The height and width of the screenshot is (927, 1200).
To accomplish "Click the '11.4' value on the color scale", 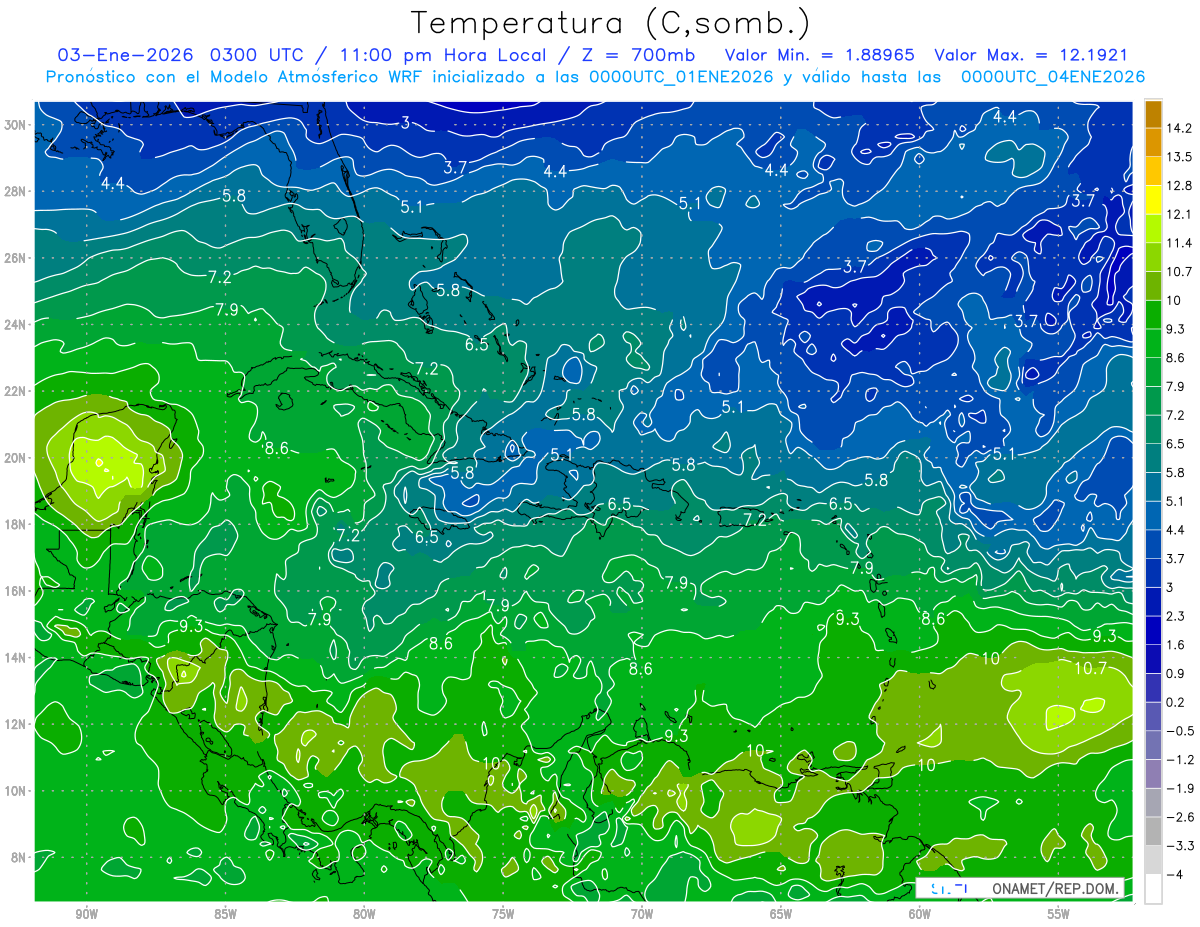I will pos(1179,243).
